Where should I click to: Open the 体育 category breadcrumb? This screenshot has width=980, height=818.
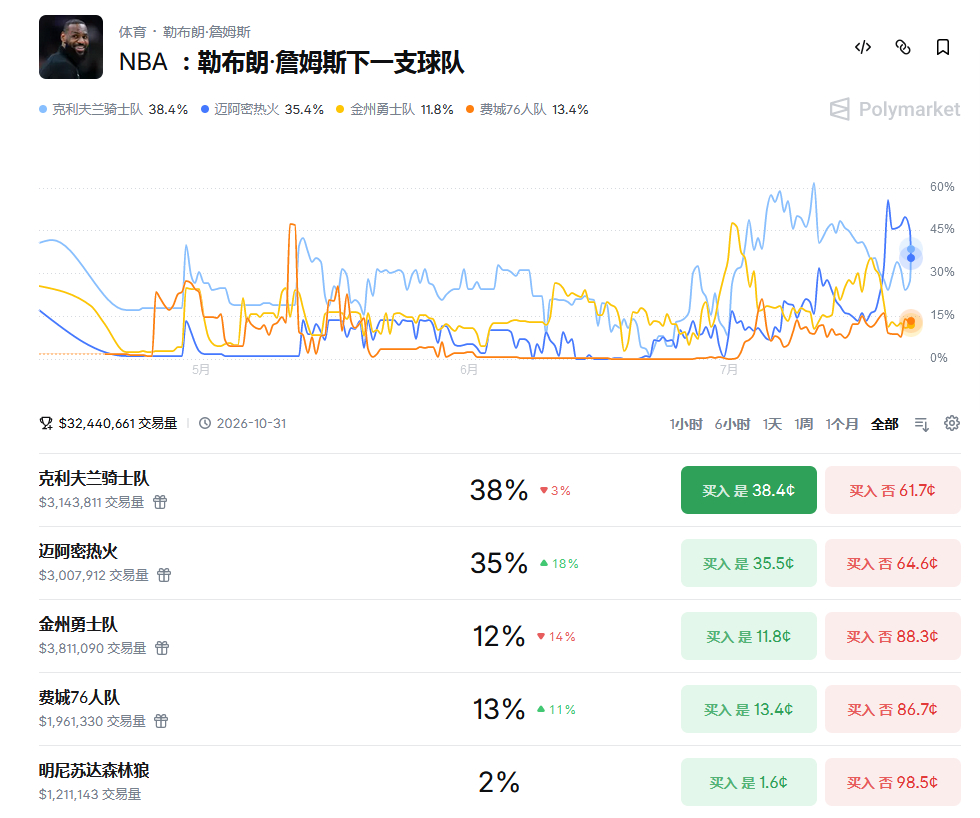pos(132,32)
